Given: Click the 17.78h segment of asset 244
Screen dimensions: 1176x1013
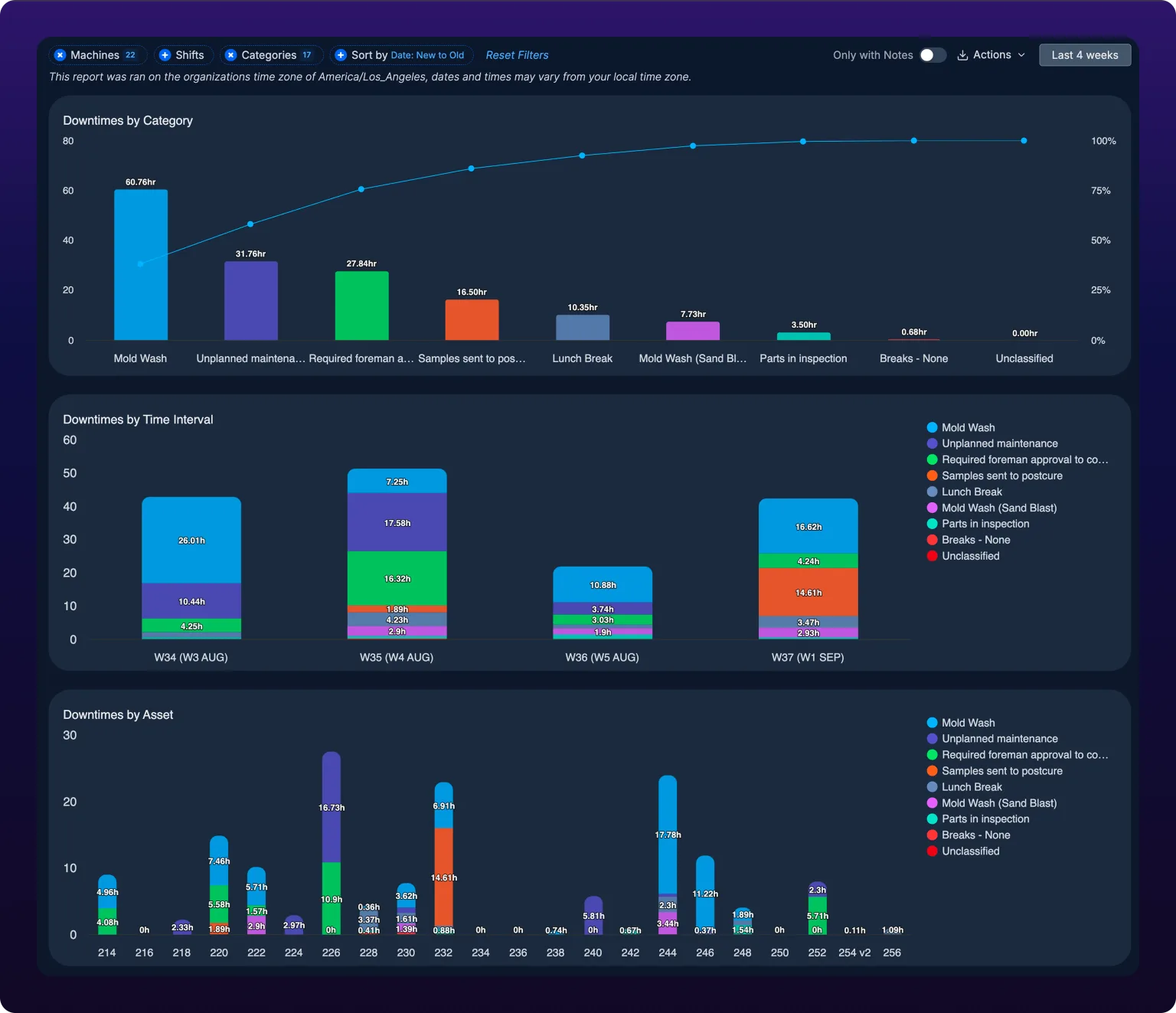Looking at the screenshot, I should (668, 835).
